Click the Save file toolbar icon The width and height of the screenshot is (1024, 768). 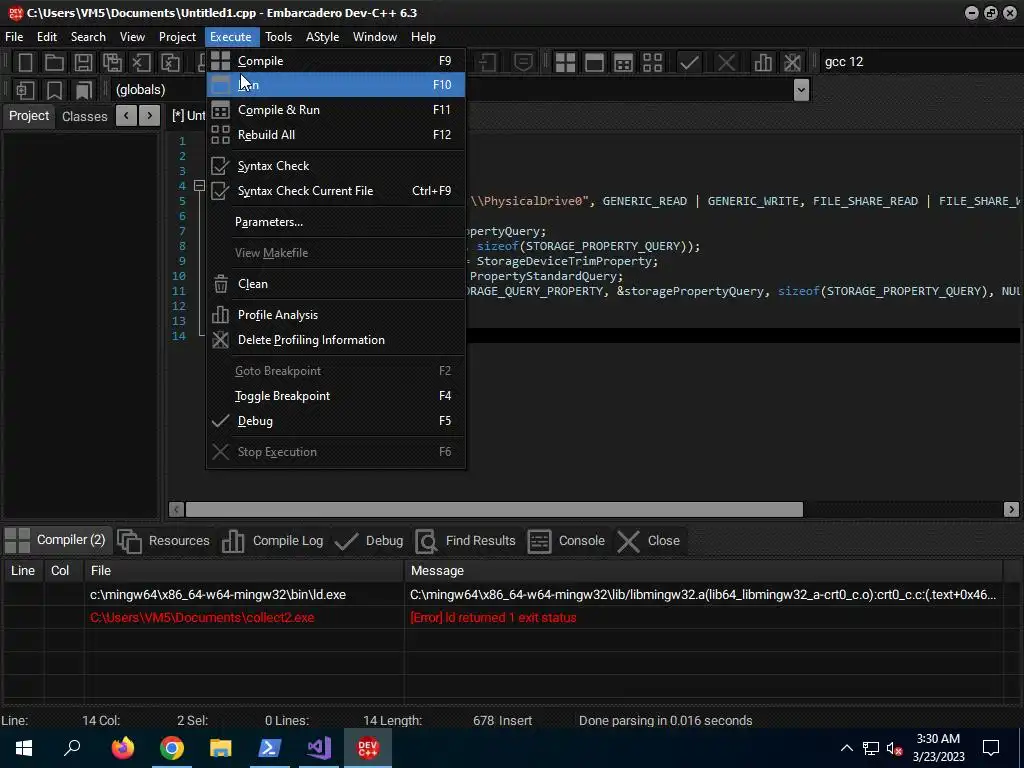pos(83,62)
